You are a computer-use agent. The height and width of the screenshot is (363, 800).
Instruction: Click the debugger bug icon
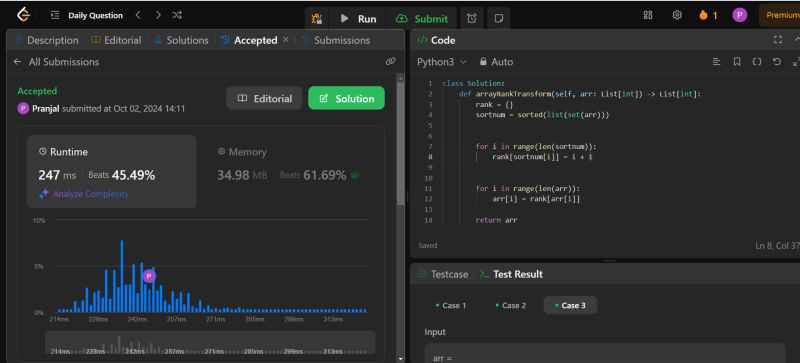coord(317,19)
